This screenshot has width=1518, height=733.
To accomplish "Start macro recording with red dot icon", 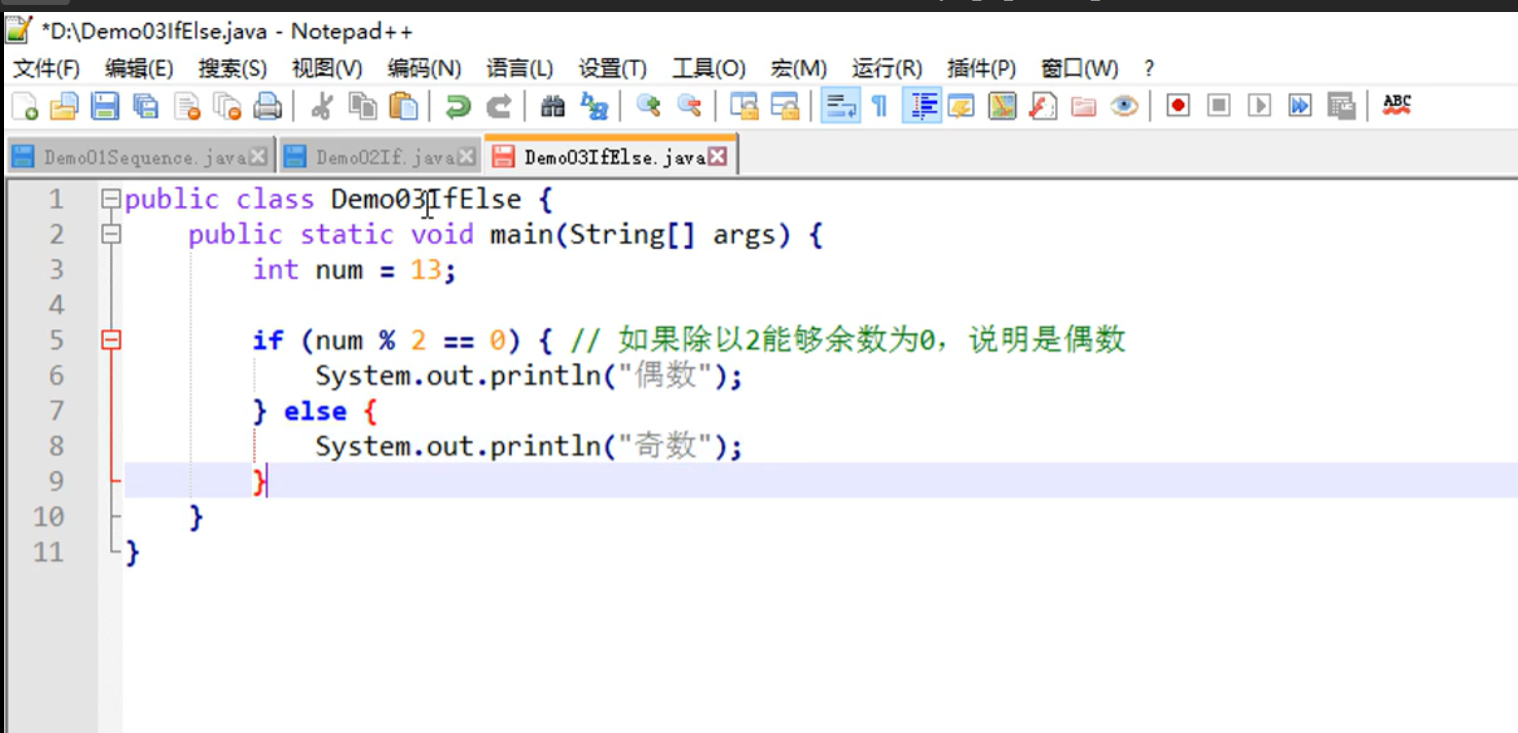I will coord(1178,104).
